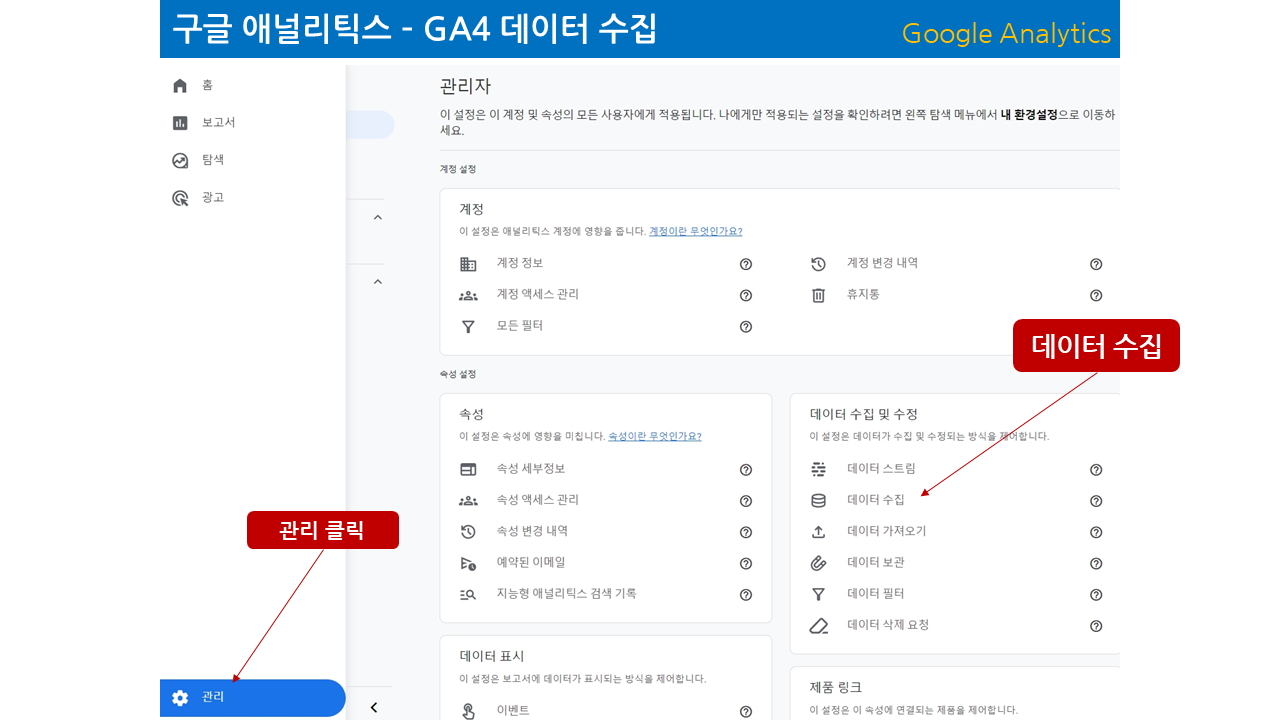
Task: Show help for 데이터 수집
Action: [x=1096, y=501]
